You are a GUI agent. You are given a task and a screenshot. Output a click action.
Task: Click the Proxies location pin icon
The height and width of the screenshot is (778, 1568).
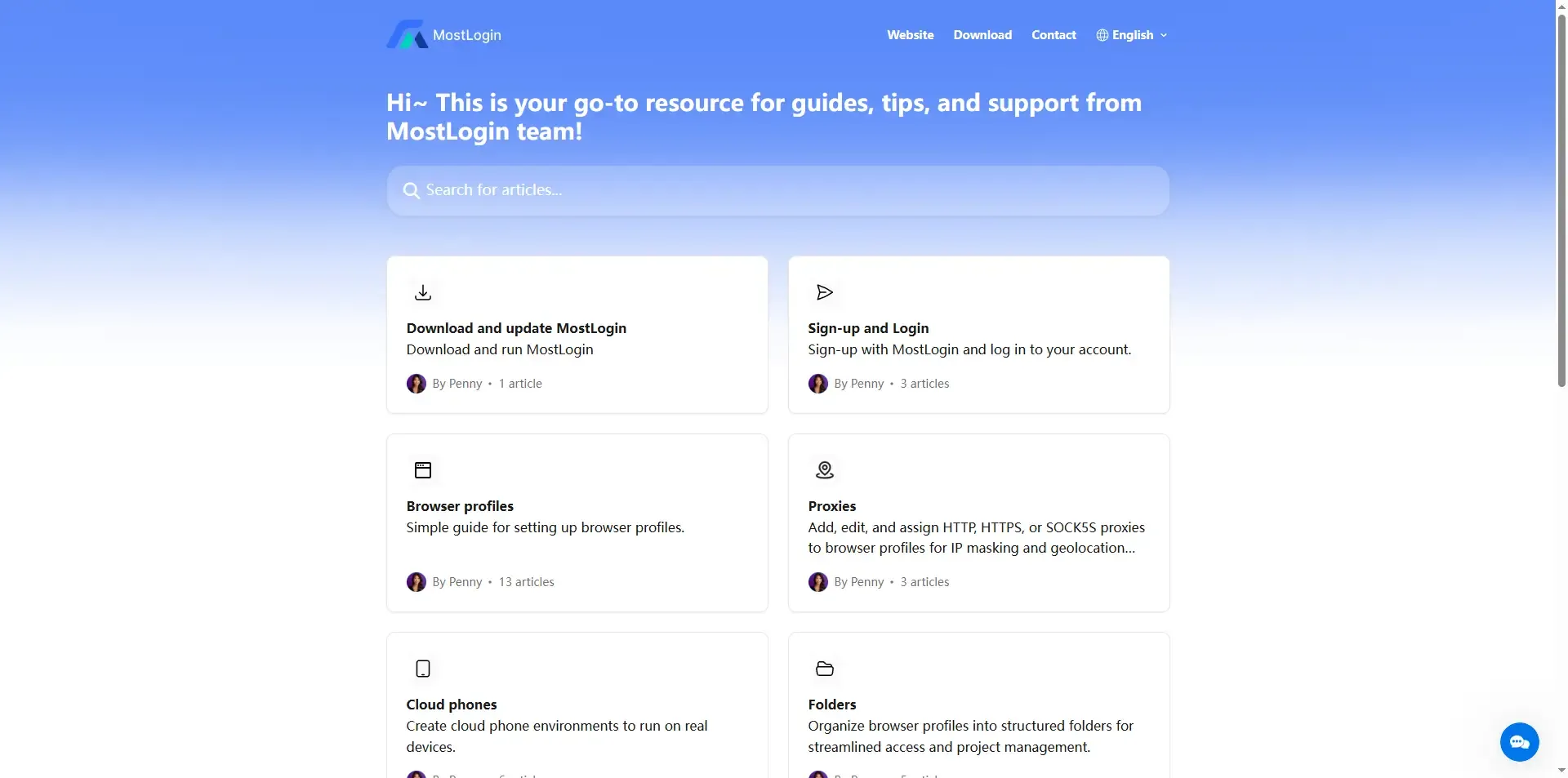825,470
